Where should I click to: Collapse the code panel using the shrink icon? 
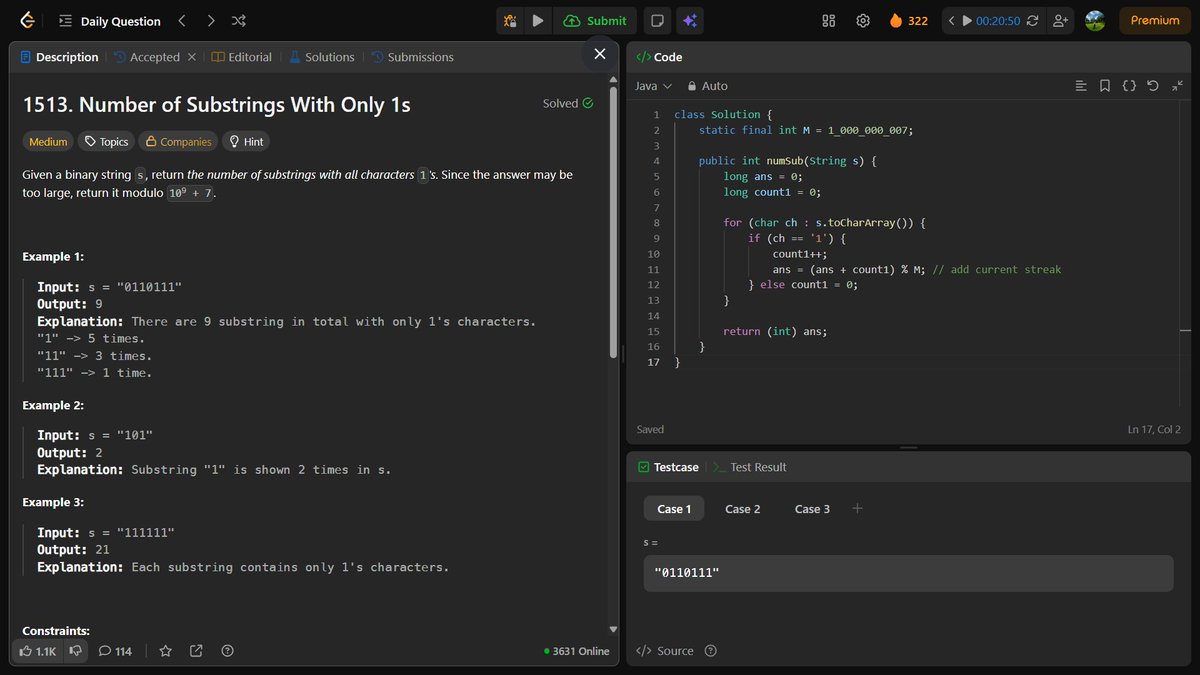[1178, 86]
